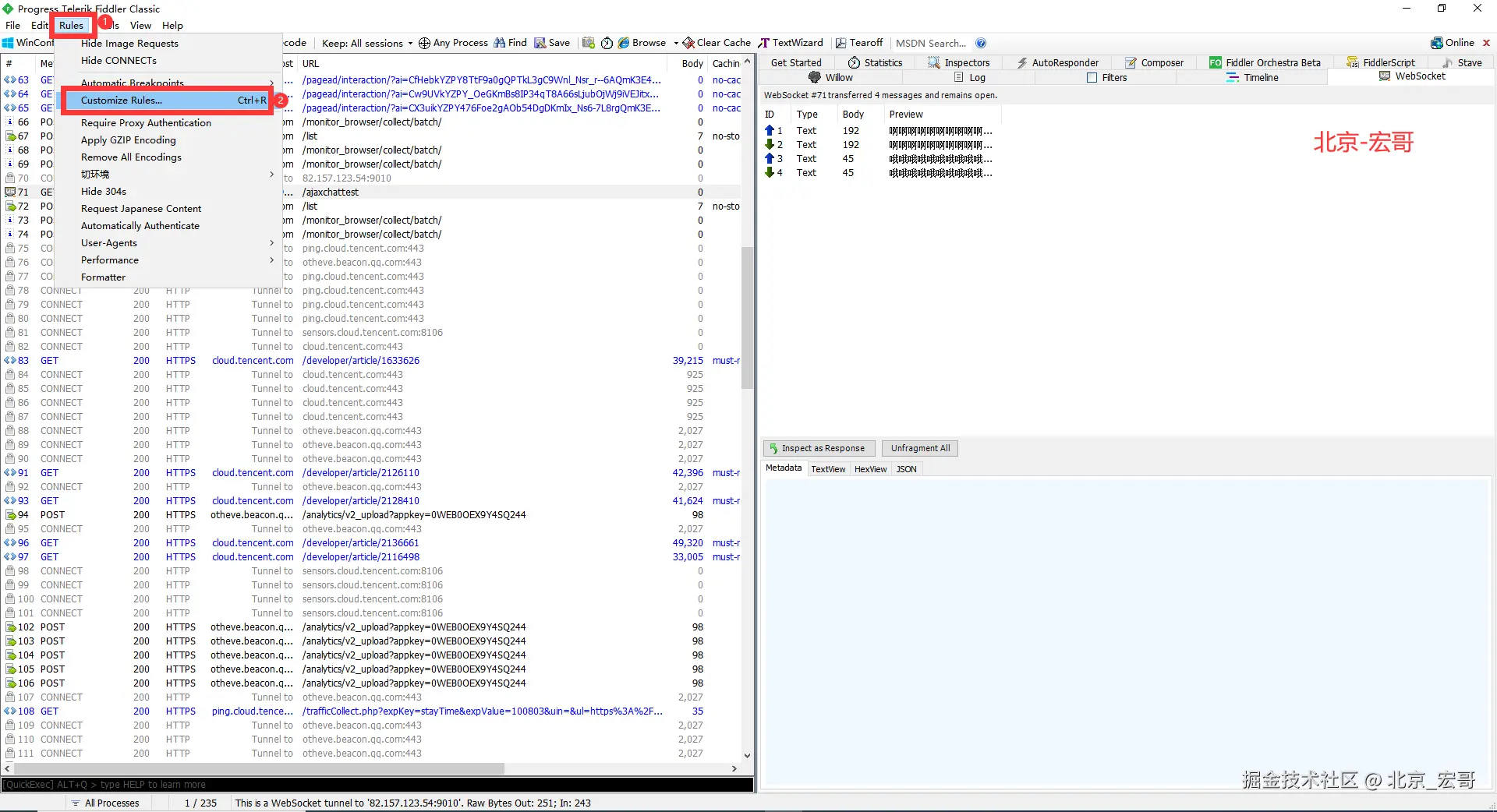
Task: Toggle Apply GZIP Encoding
Action: coord(129,139)
